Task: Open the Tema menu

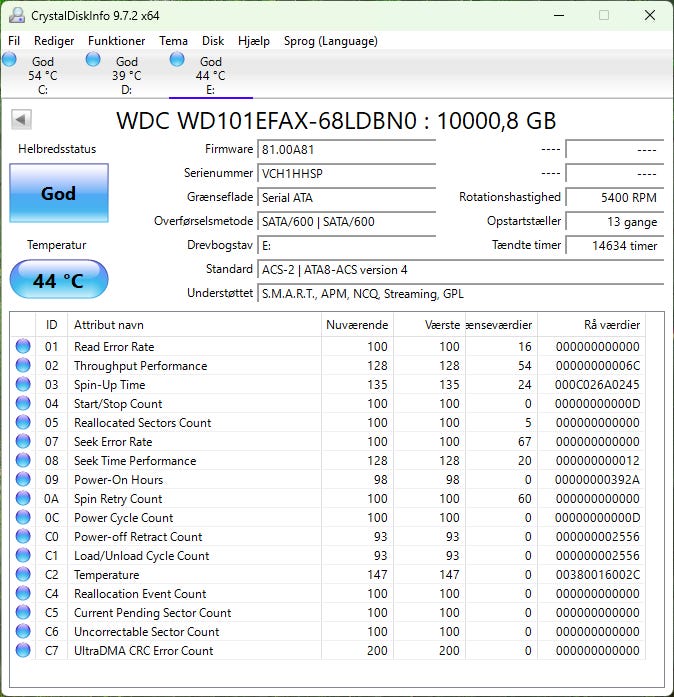Action: click(173, 41)
